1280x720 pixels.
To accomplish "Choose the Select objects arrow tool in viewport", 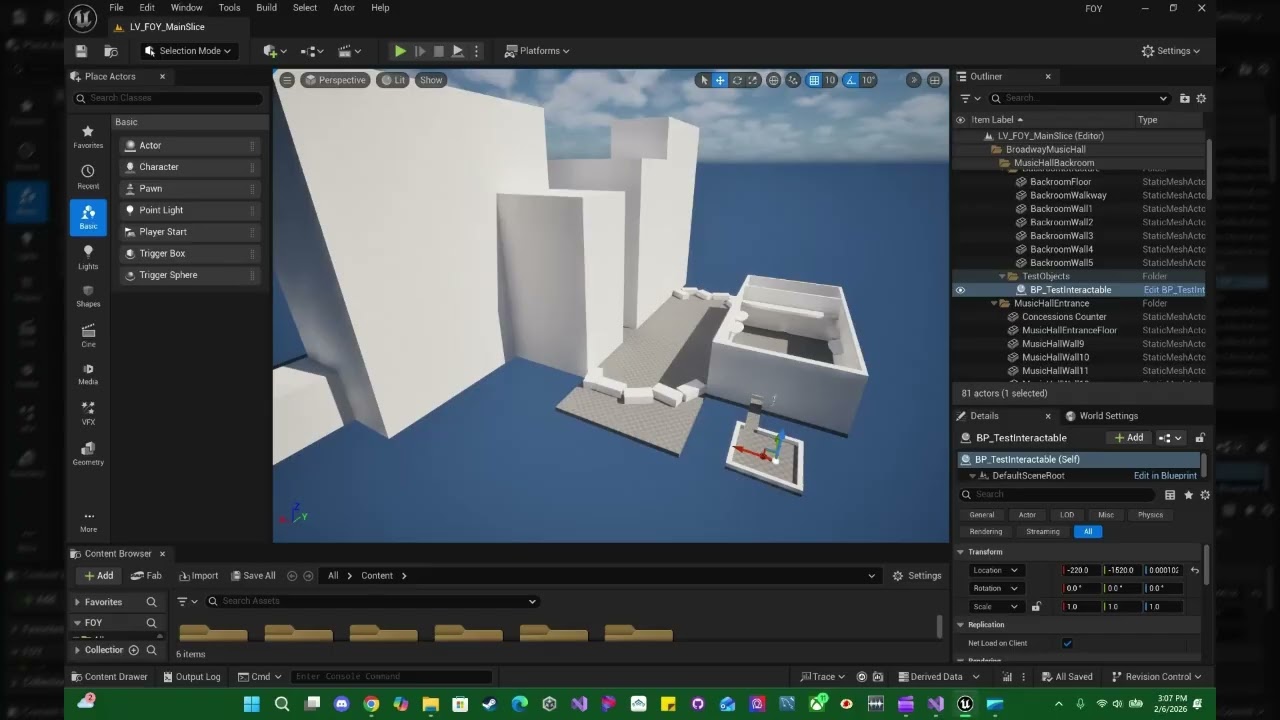I will [704, 80].
